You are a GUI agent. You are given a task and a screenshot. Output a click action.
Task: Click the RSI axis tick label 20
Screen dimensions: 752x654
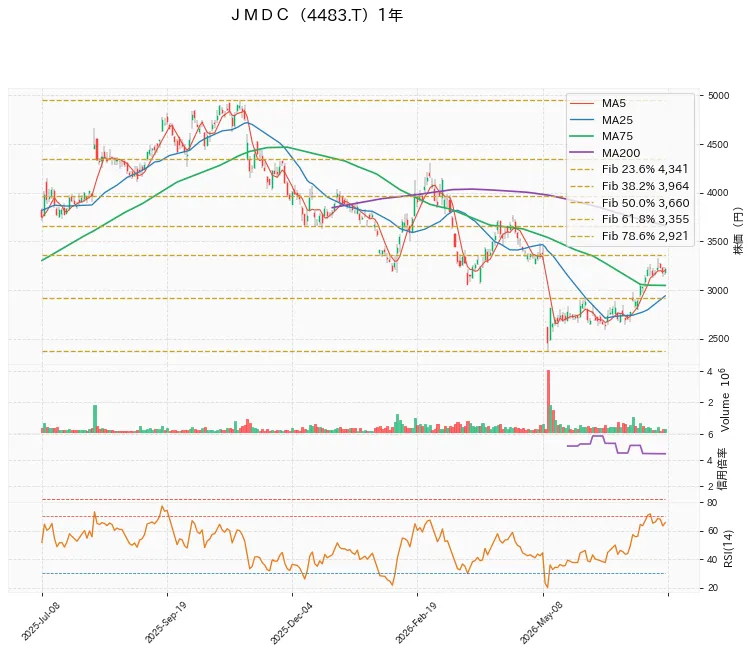coord(712,588)
